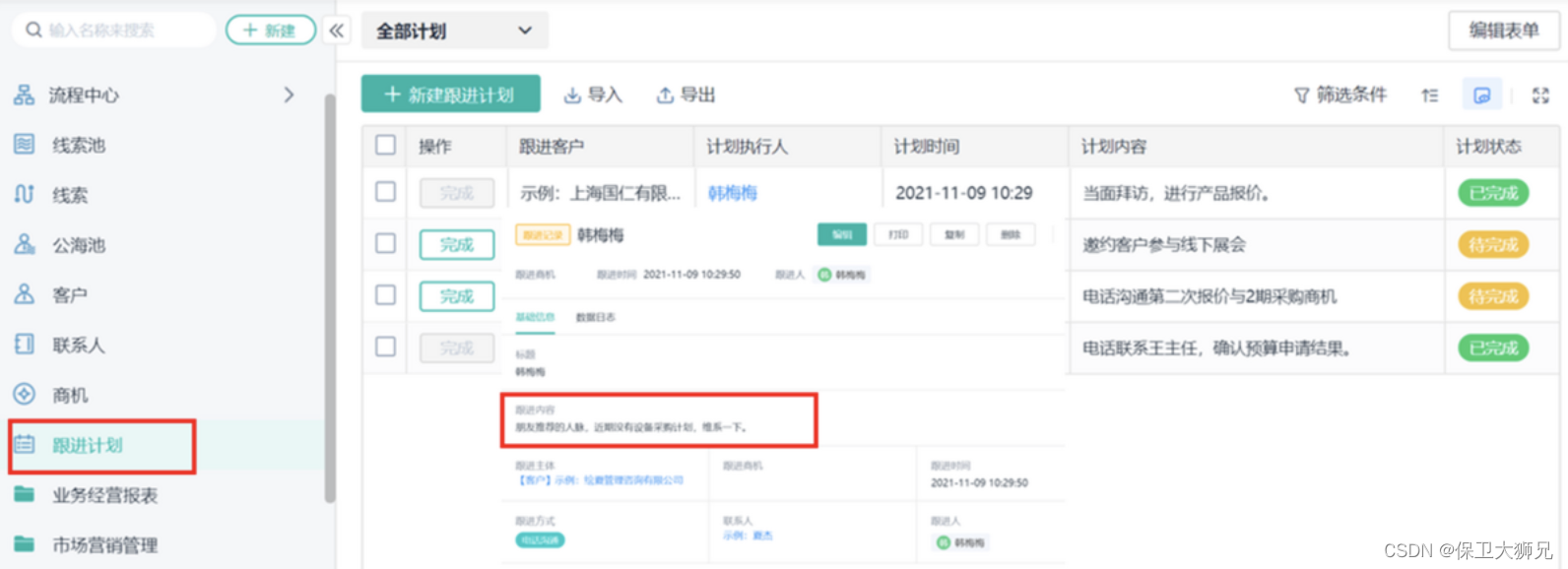Click the 示例: 上海国仁有限 customer cell
Image resolution: width=1568 pixels, height=569 pixels.
click(x=601, y=193)
